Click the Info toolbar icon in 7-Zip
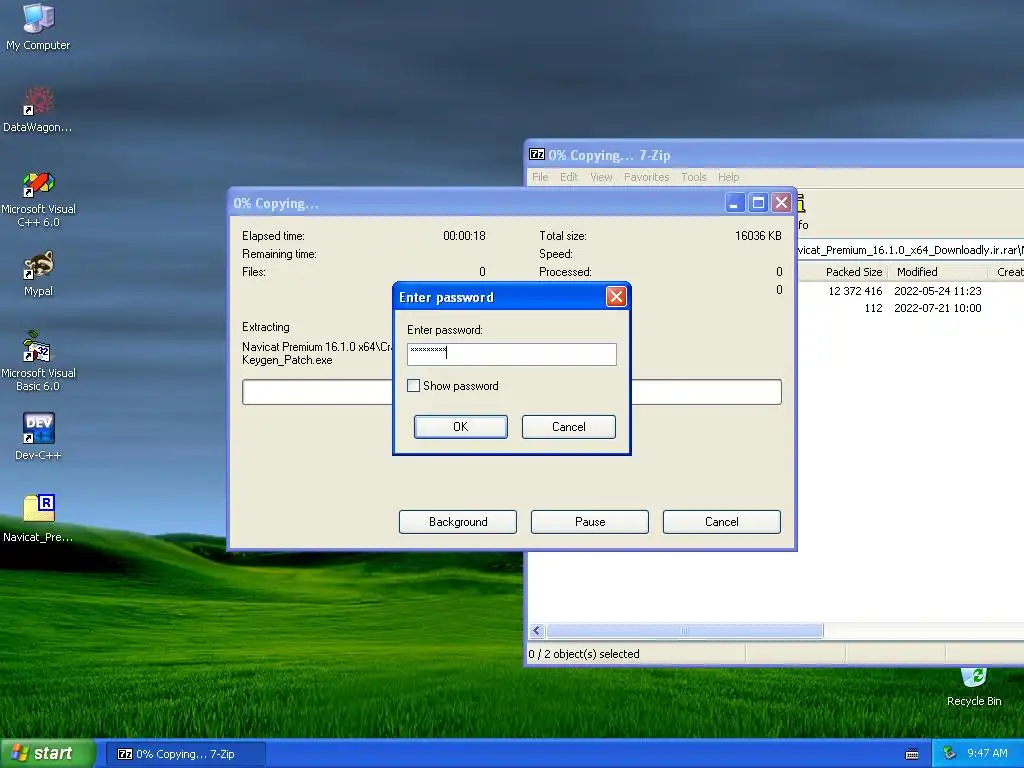The width and height of the screenshot is (1024, 768). click(801, 212)
